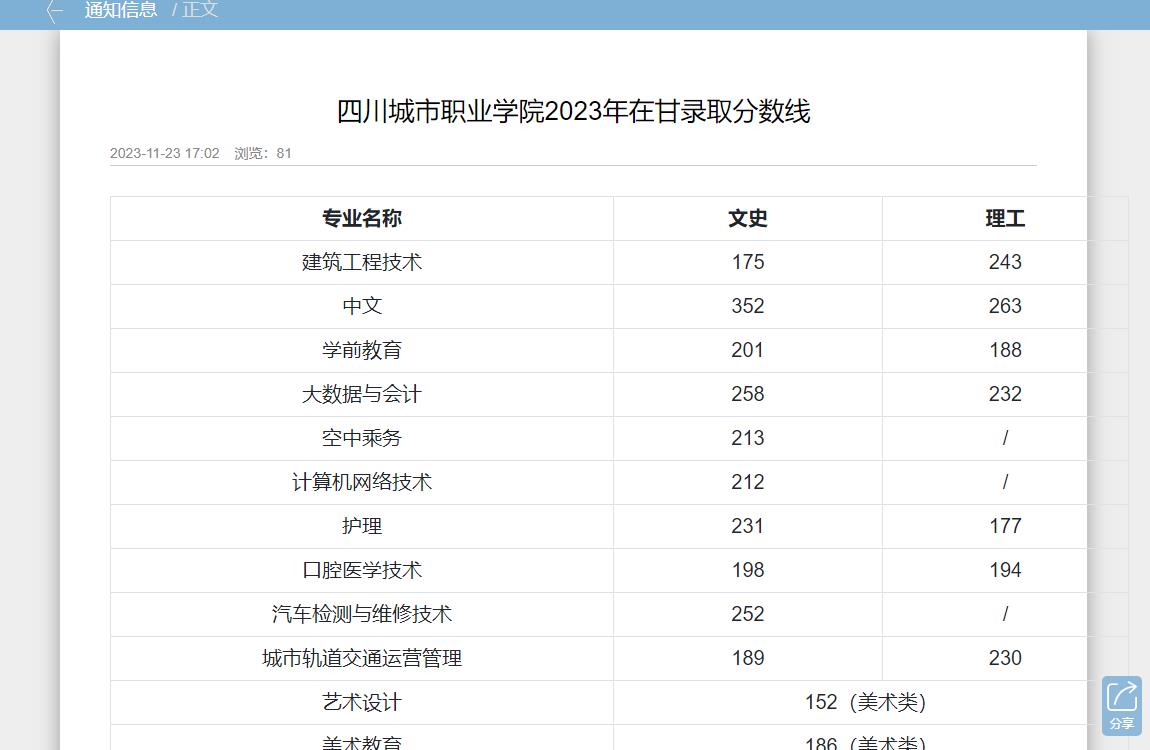
Task: Select the 城市轨道交通运营管理 major cell
Action: pyautogui.click(x=362, y=658)
